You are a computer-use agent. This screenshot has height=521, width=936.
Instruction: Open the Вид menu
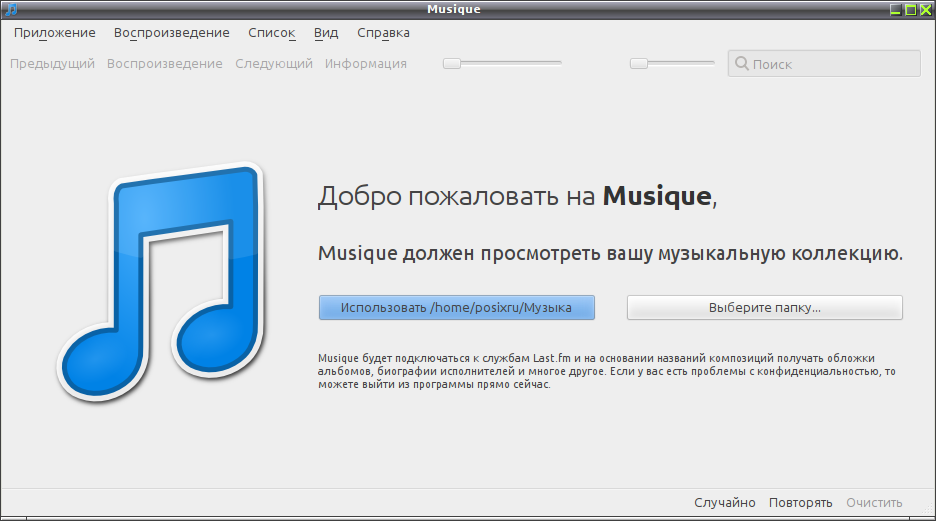326,33
